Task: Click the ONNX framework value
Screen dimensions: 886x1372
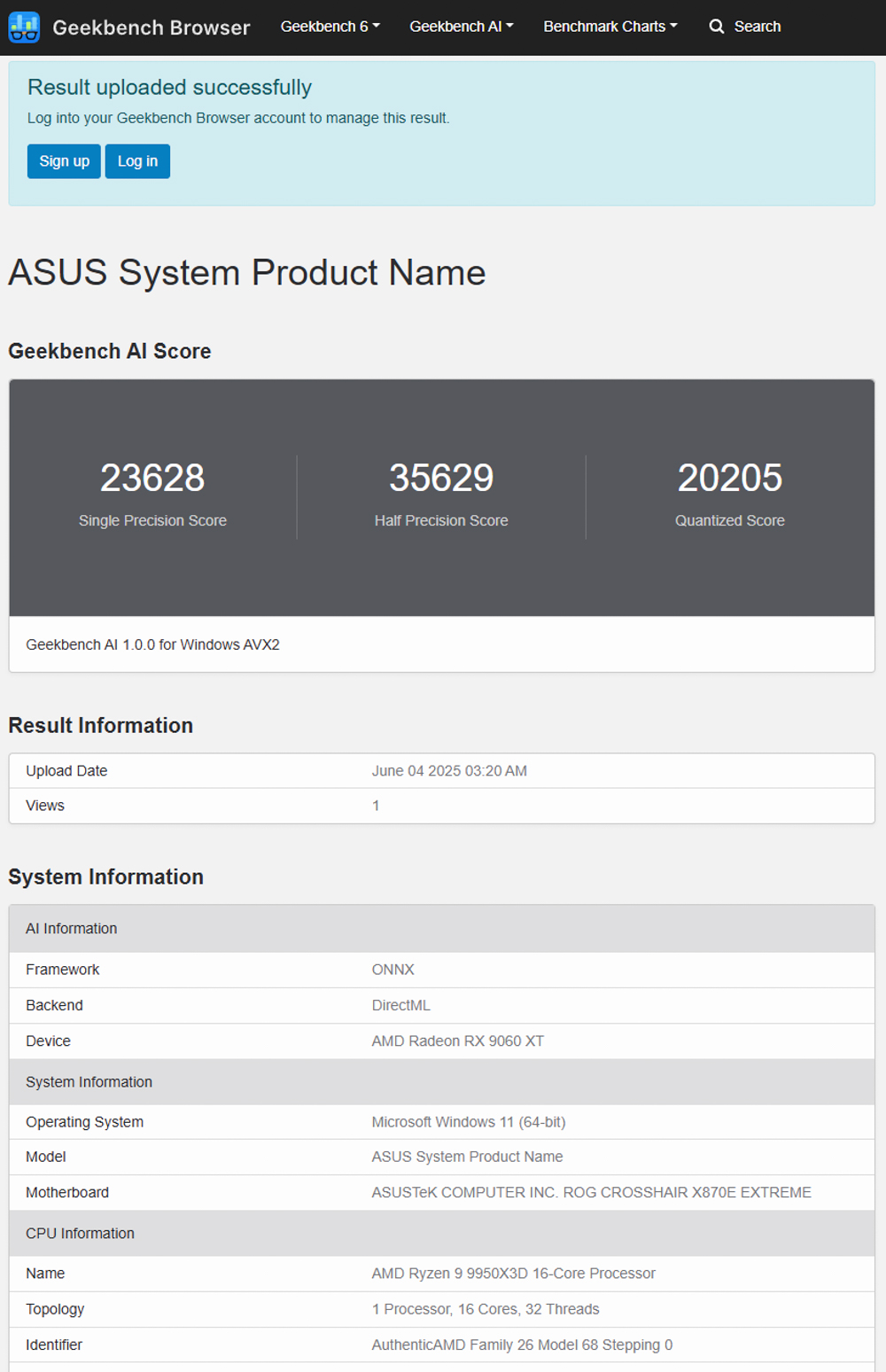Action: coord(393,970)
